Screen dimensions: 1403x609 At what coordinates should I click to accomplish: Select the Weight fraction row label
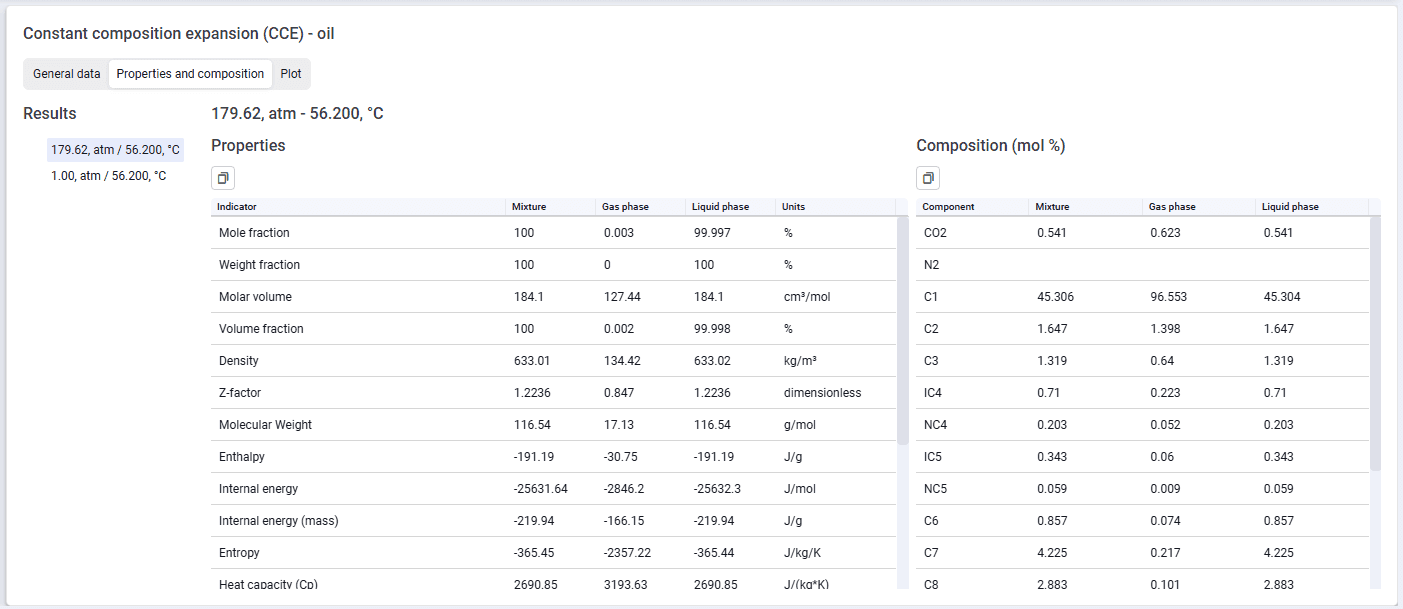pyautogui.click(x=259, y=265)
